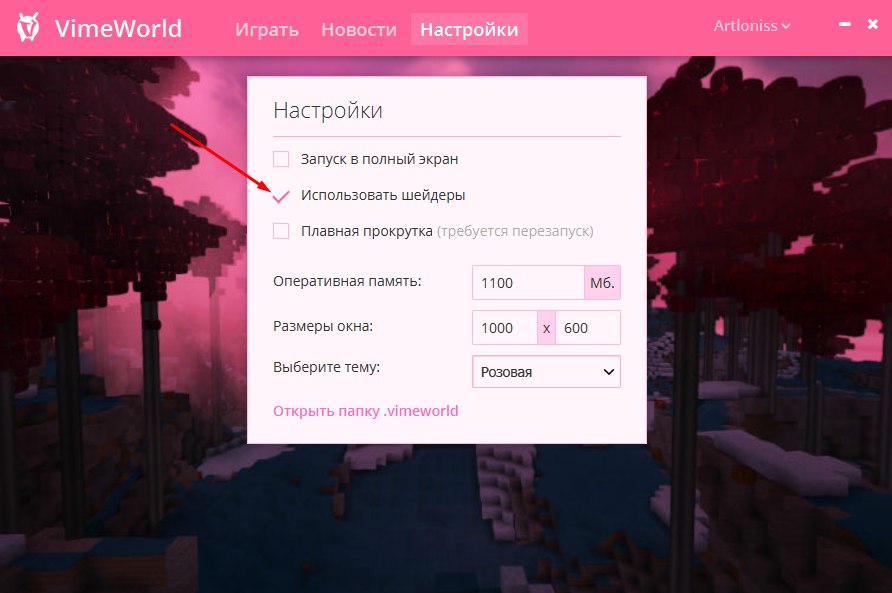The image size is (892, 593).
Task: Open the Artloniss account dropdown
Action: pos(752,26)
